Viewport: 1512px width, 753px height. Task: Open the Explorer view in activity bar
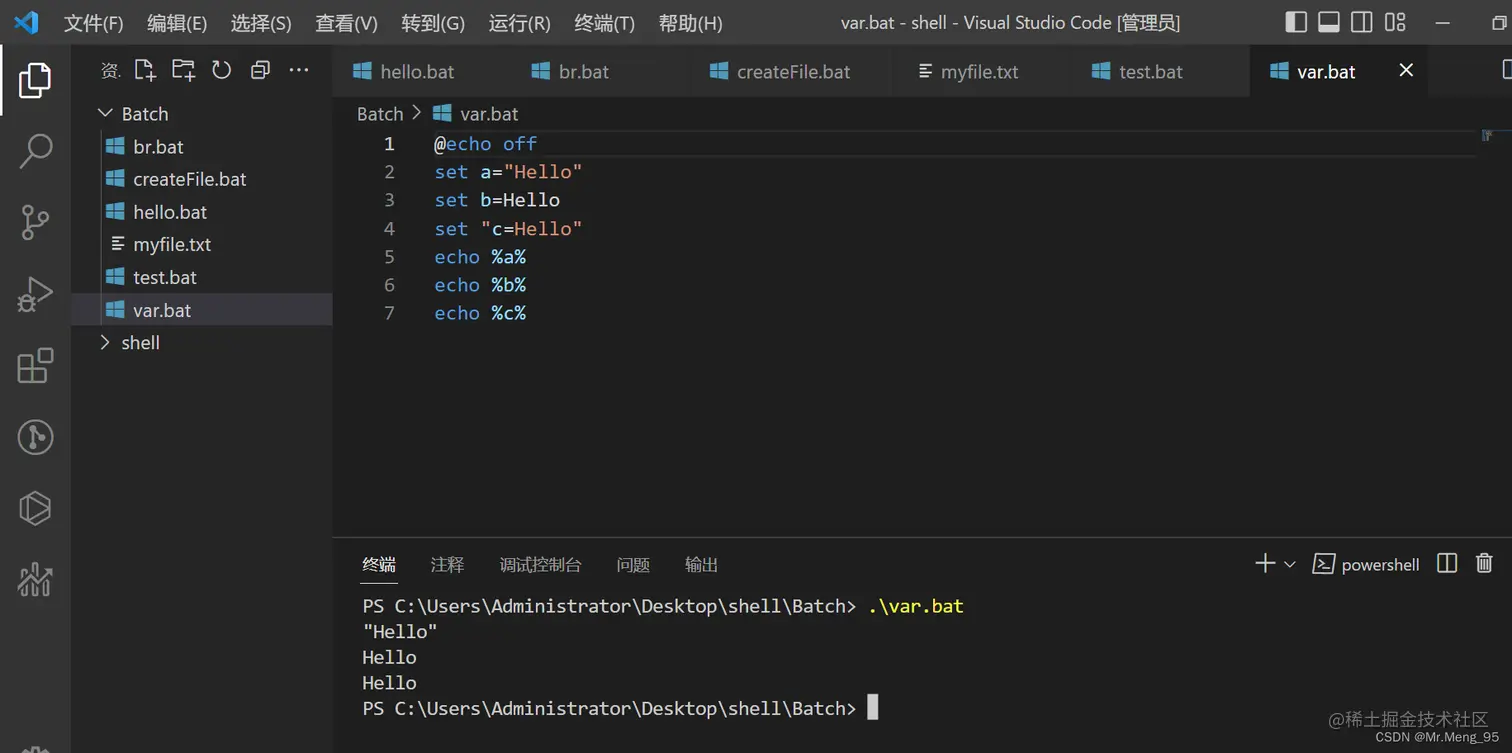(x=35, y=80)
